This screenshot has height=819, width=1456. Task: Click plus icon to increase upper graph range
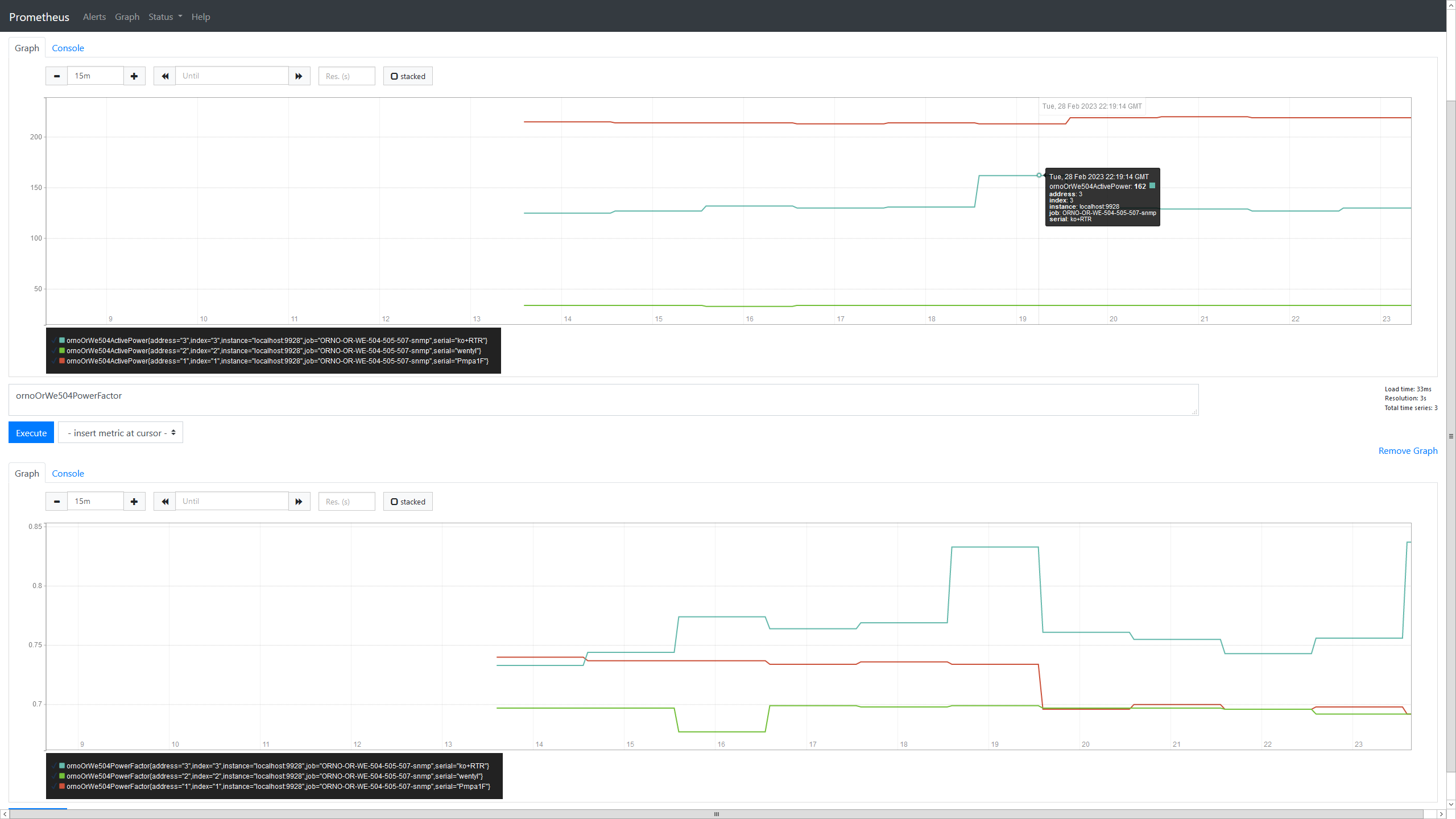click(x=134, y=76)
